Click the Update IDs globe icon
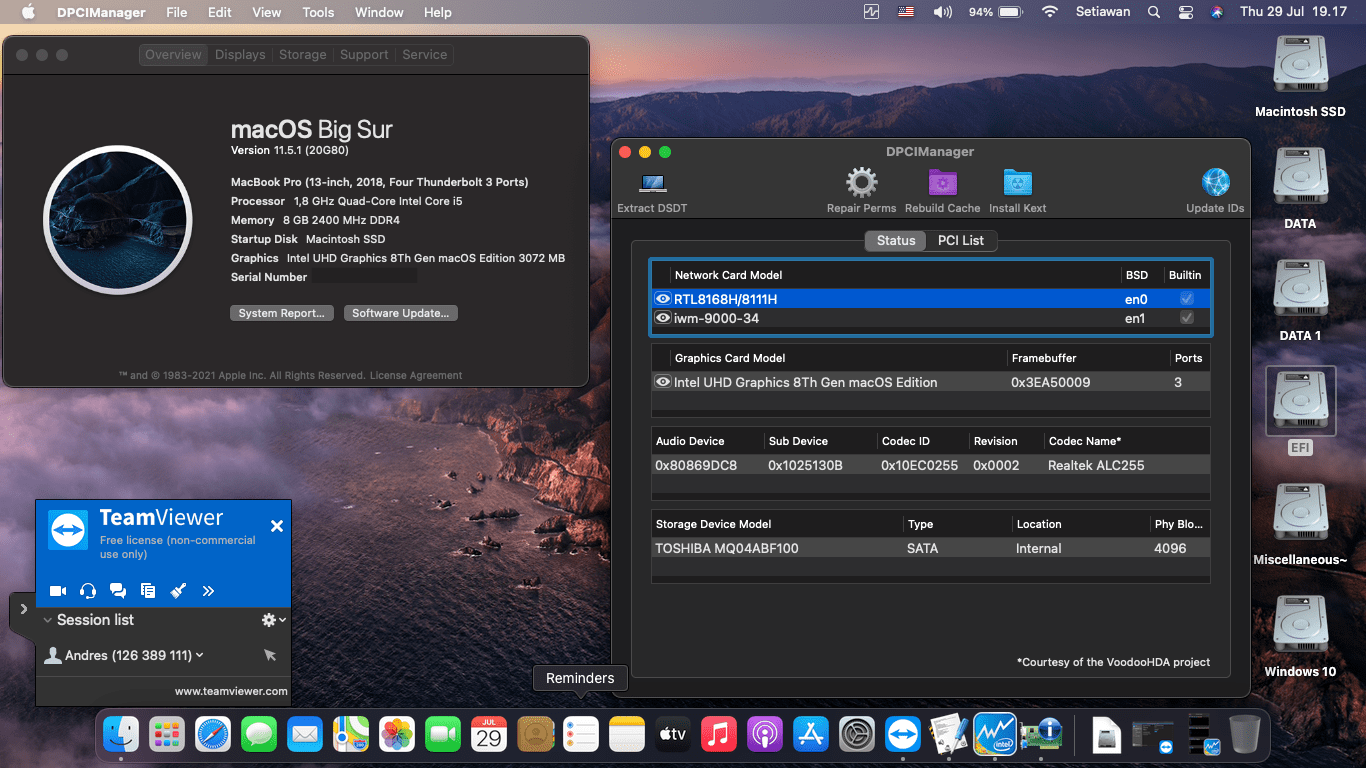 coord(1215,183)
